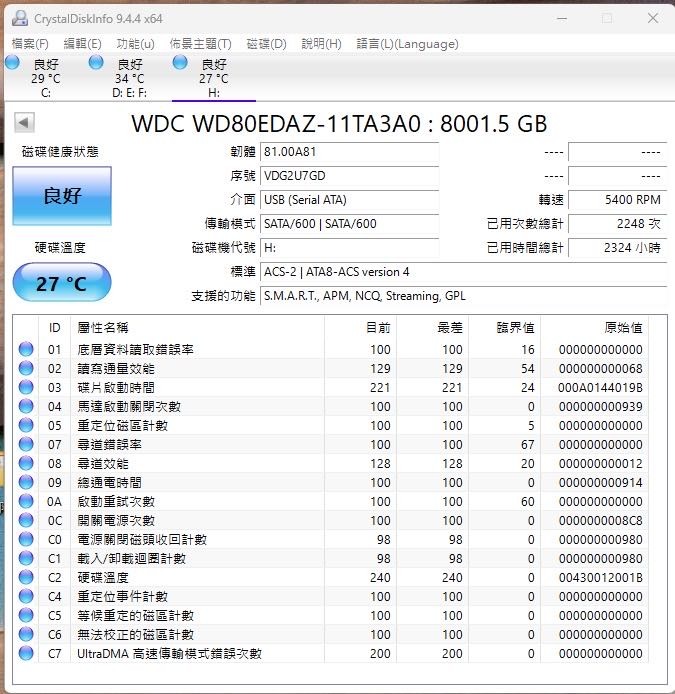Click status orb for attribute 09
This screenshot has height=694, width=675.
click(26, 482)
